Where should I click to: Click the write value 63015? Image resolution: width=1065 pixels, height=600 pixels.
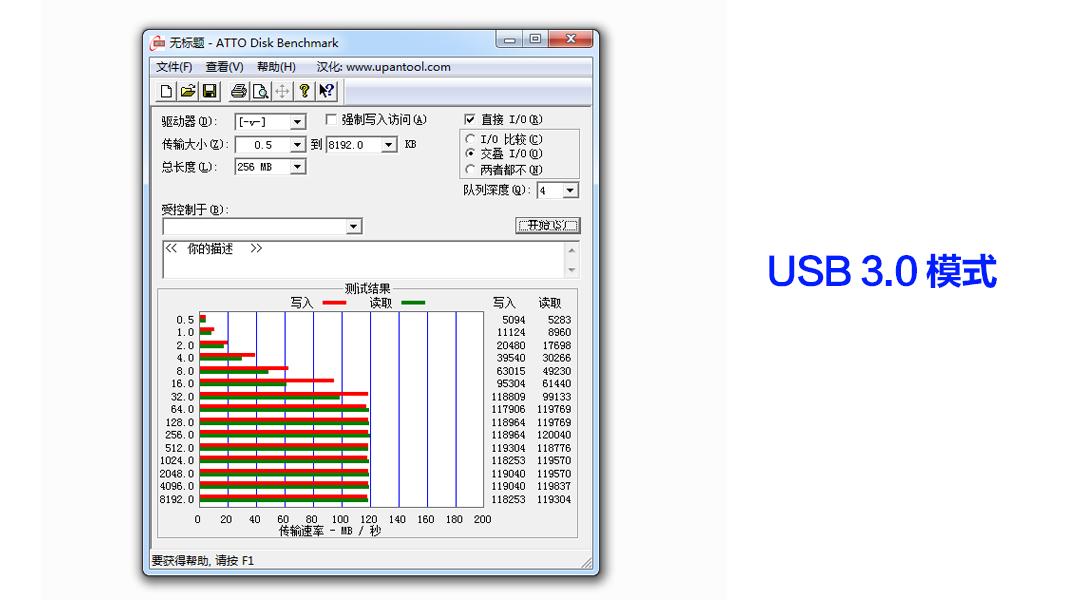tap(511, 371)
